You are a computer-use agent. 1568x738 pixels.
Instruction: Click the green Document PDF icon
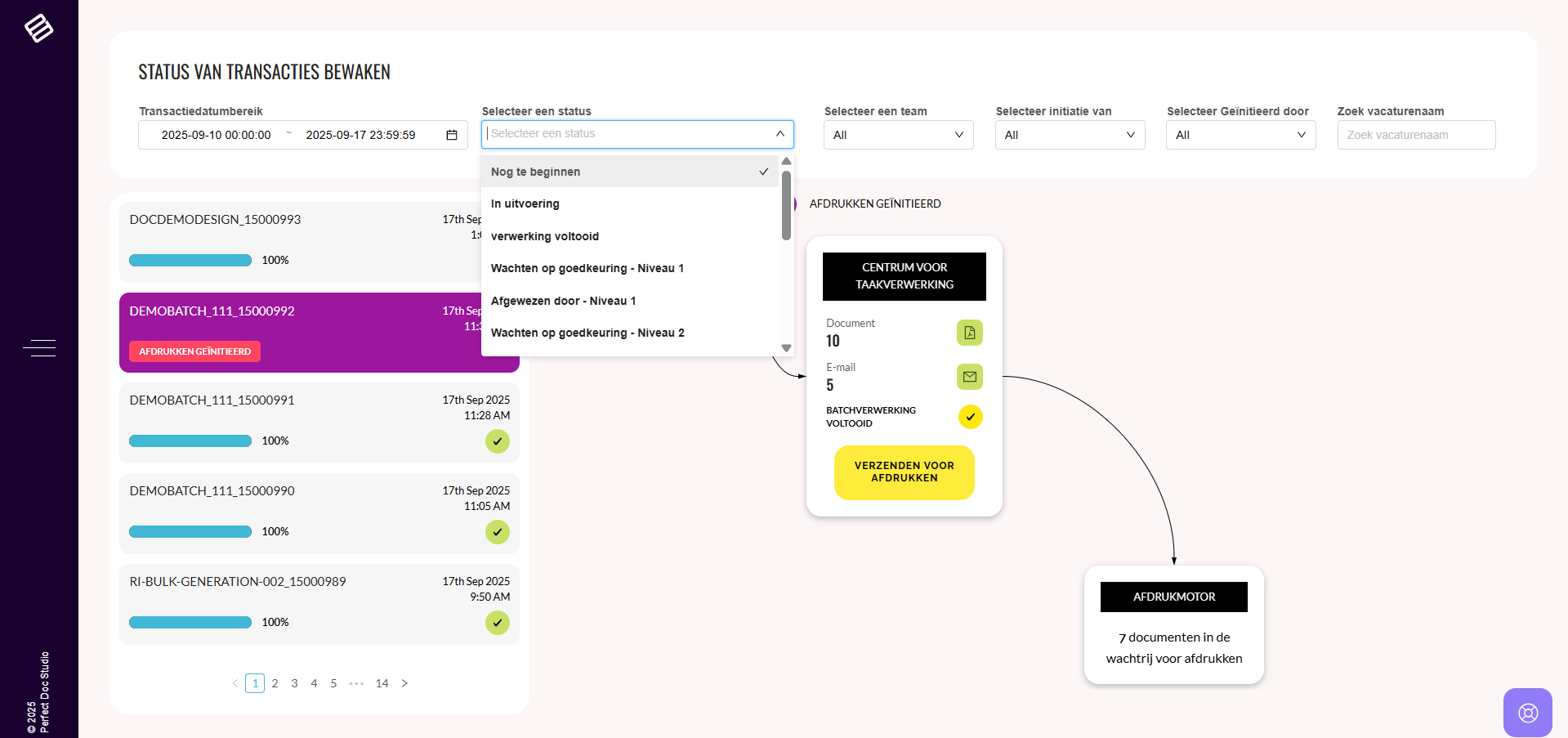coord(969,333)
